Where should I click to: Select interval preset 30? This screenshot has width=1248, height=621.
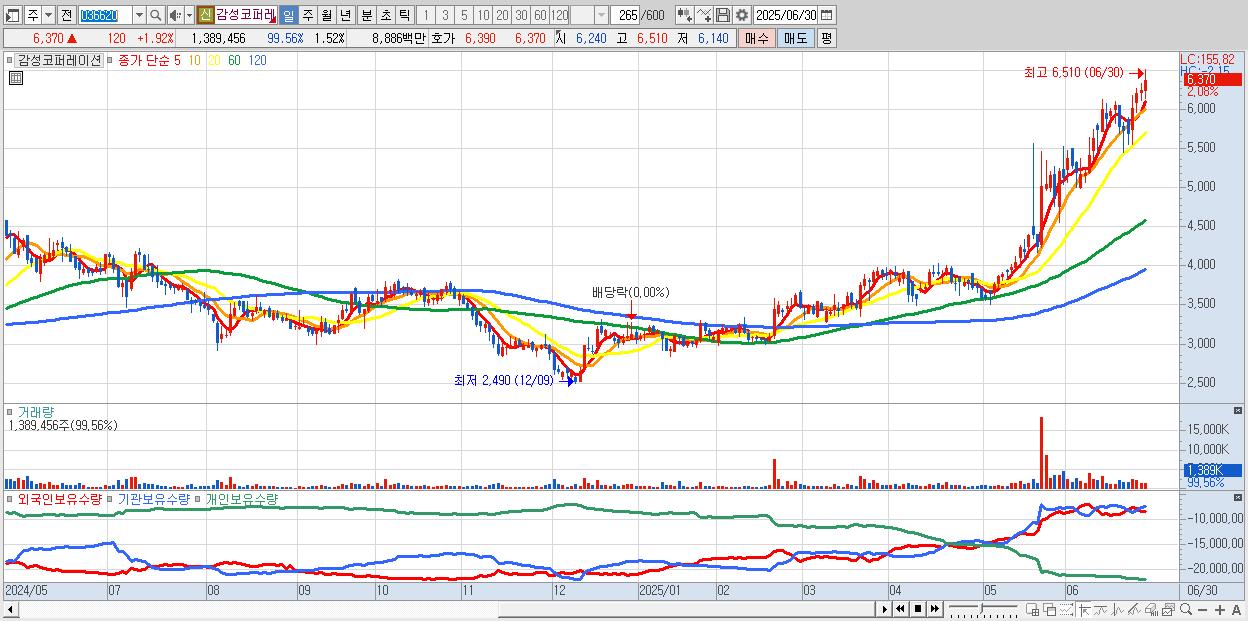click(x=521, y=15)
